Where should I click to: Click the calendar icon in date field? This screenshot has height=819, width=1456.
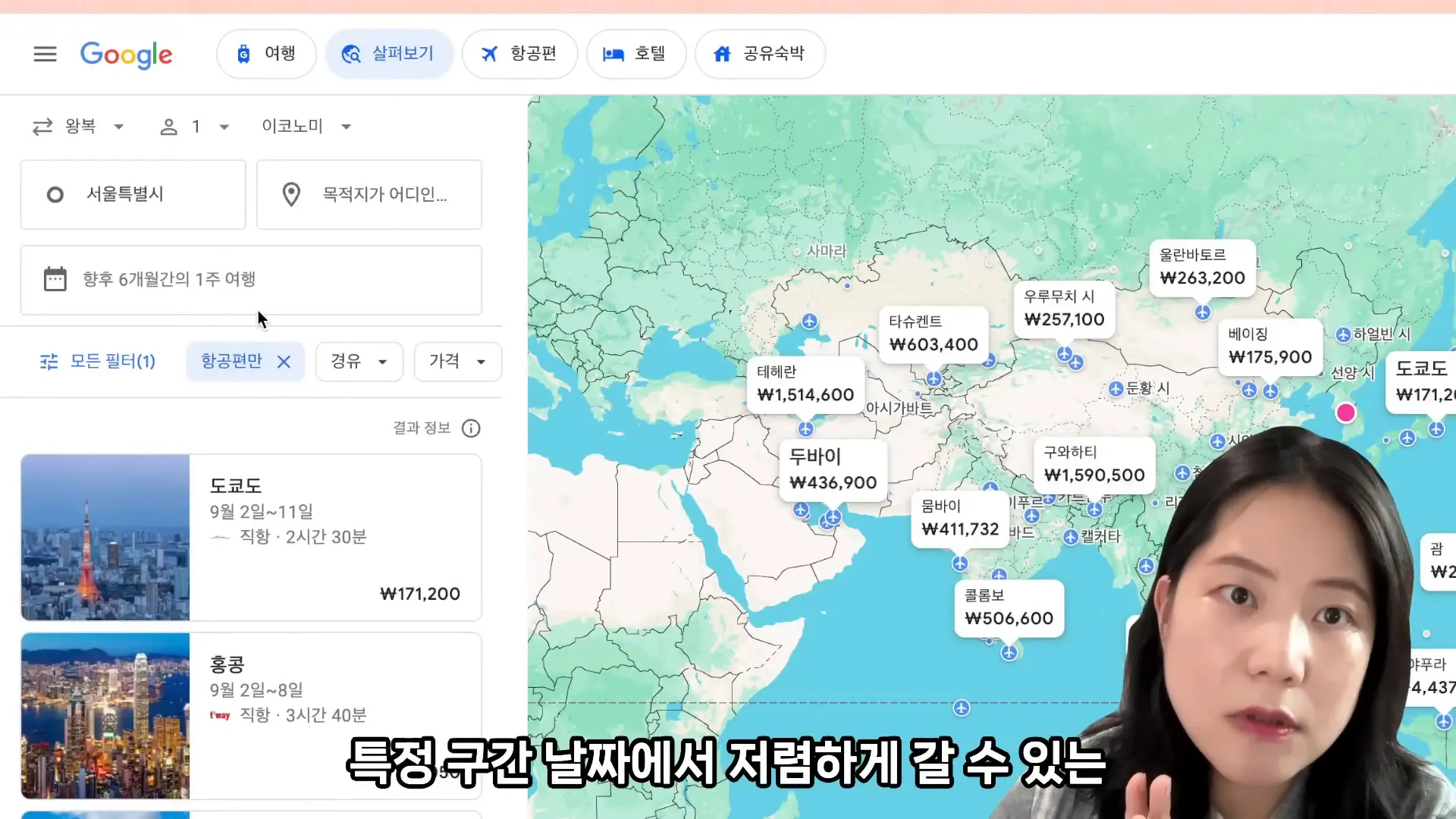[x=55, y=279]
